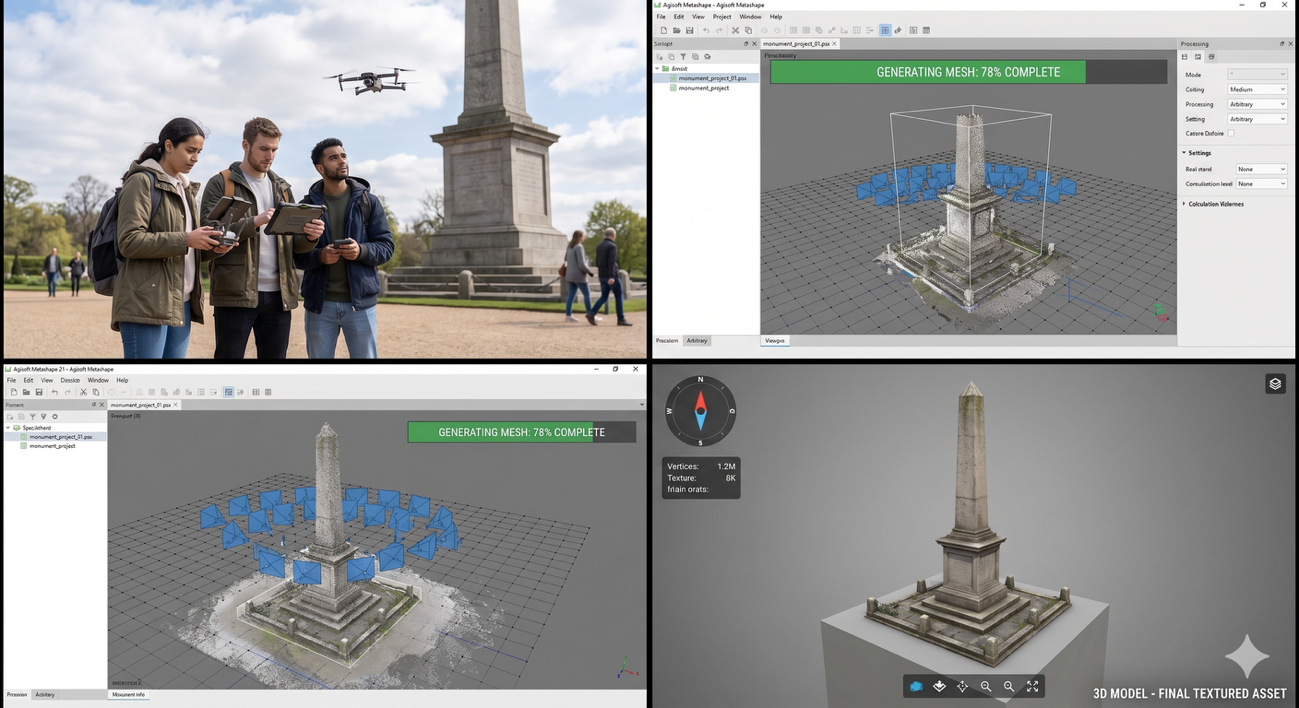The image size is (1299, 708).
Task: Close monument_project_01.psx tab in bottom-left window
Action: (175, 405)
